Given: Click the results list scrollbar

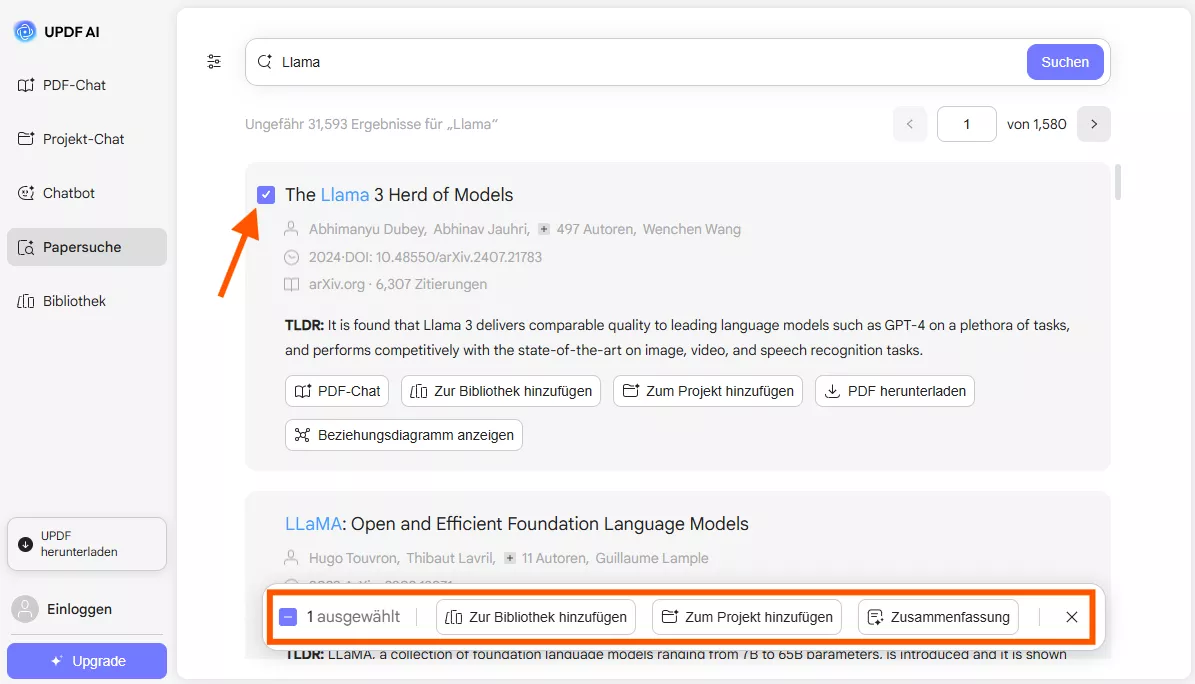Looking at the screenshot, I should tap(1118, 182).
